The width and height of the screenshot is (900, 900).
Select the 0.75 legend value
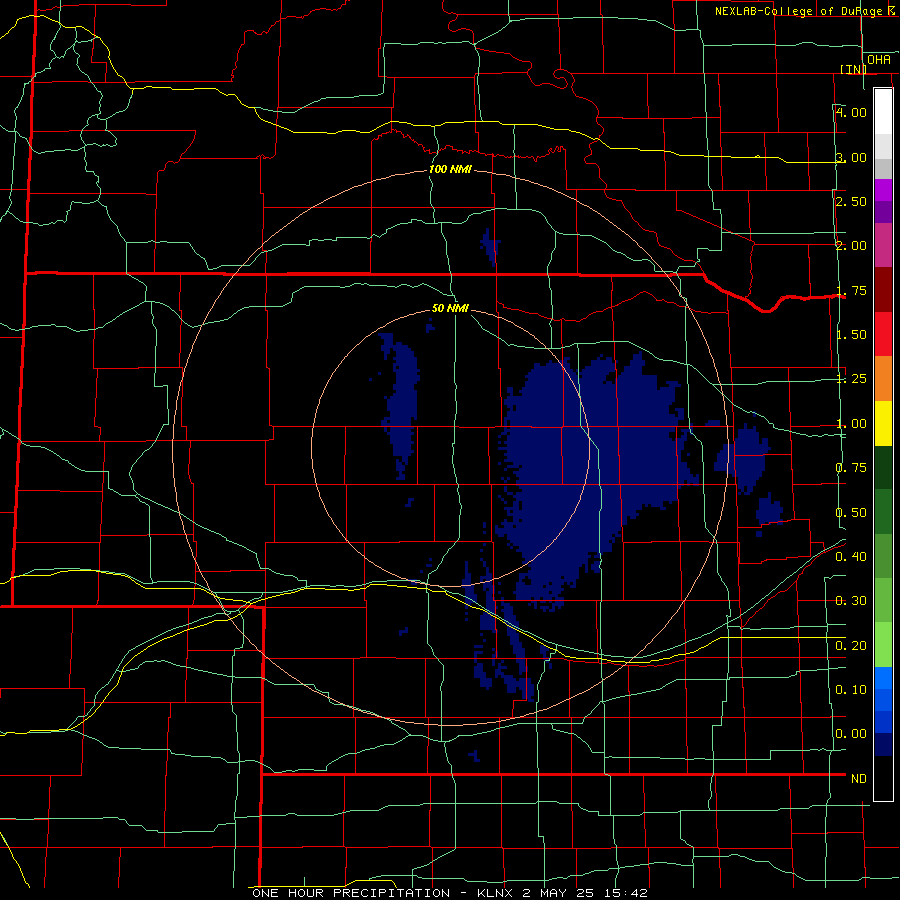(851, 467)
